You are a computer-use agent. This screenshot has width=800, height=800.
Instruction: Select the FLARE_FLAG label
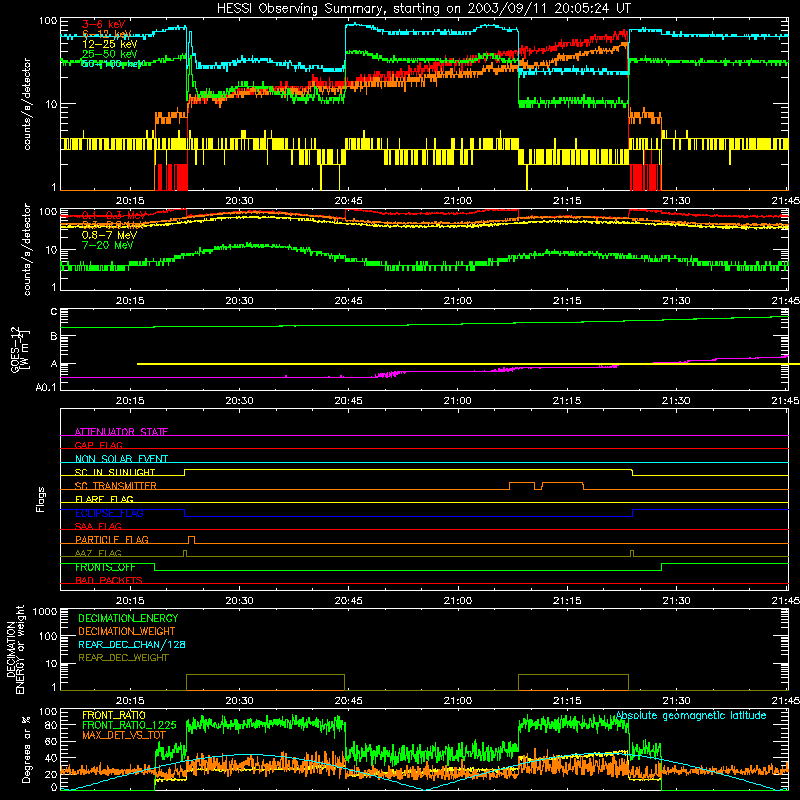coord(104,499)
